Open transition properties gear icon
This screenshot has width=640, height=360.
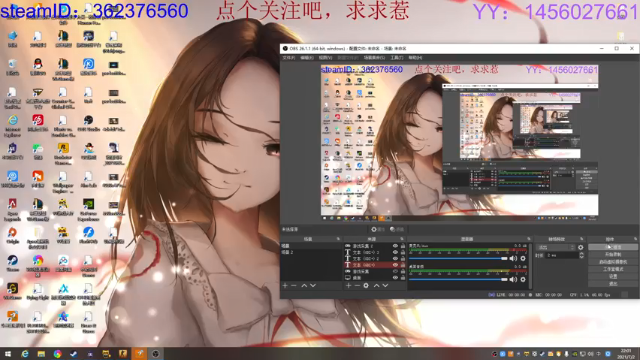pyautogui.click(x=580, y=247)
